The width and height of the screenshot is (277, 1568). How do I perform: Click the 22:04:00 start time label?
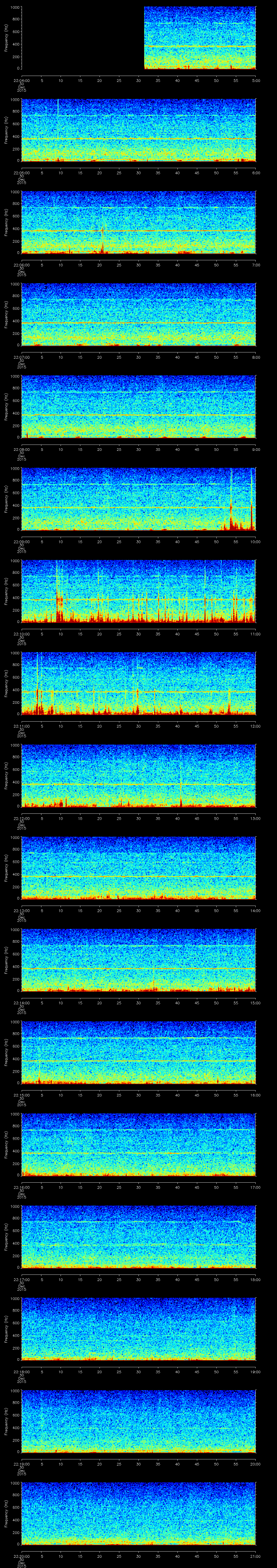(21, 80)
